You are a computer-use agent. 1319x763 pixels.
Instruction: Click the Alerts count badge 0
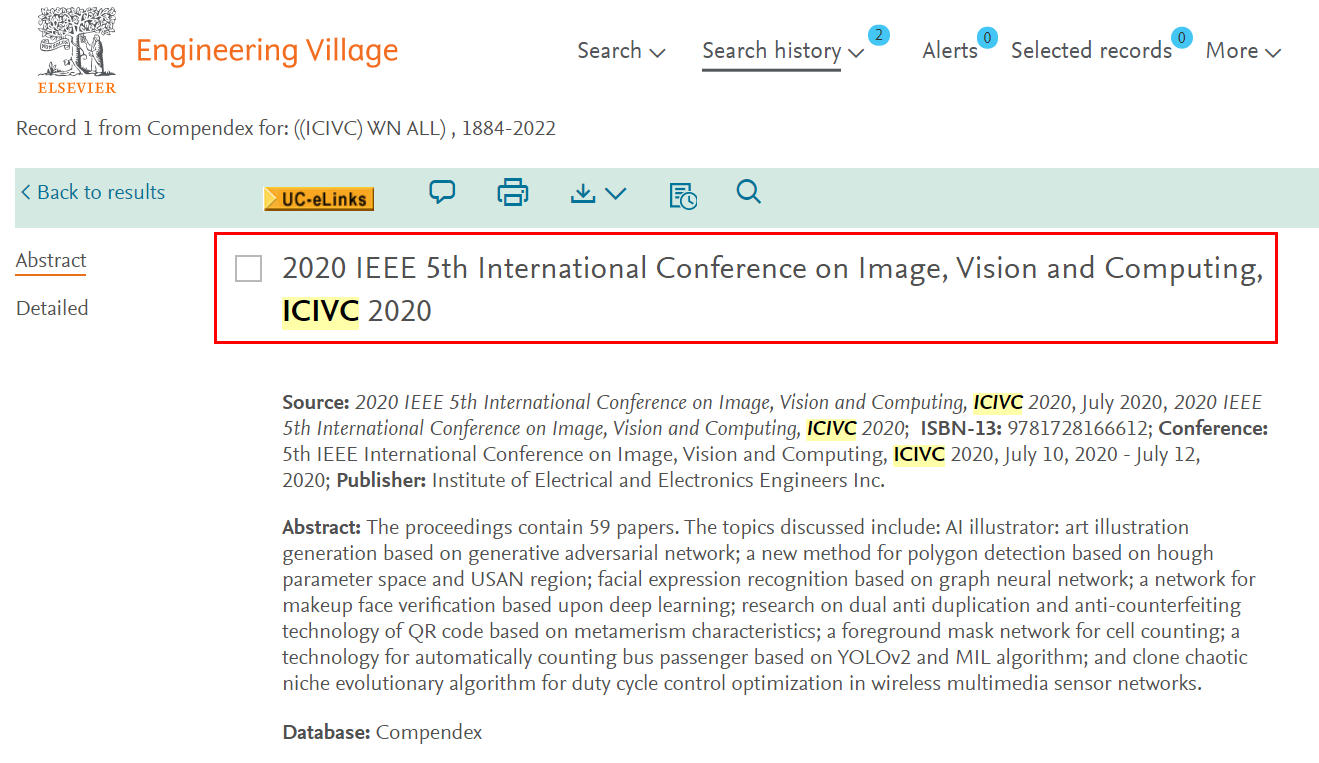[x=987, y=38]
